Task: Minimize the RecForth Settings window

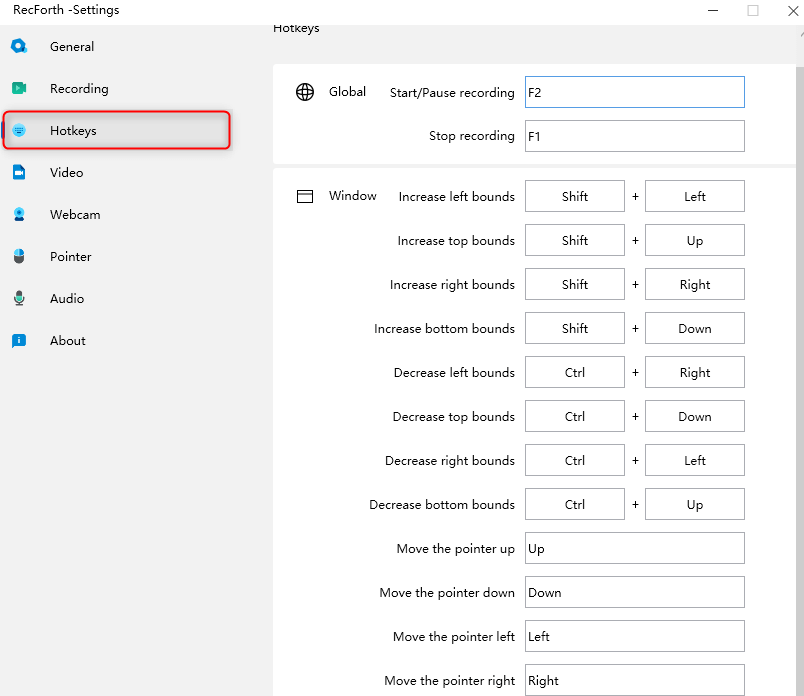Action: pos(713,11)
